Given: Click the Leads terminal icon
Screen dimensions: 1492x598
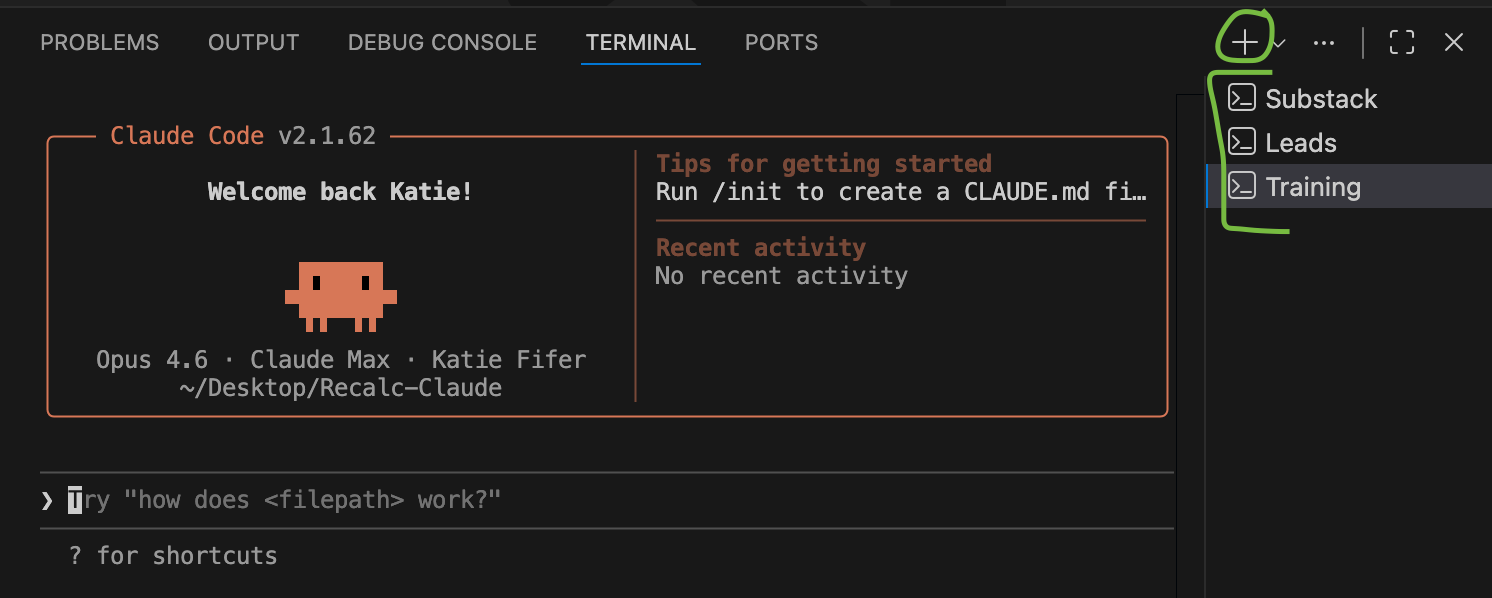Looking at the screenshot, I should coord(1242,142).
